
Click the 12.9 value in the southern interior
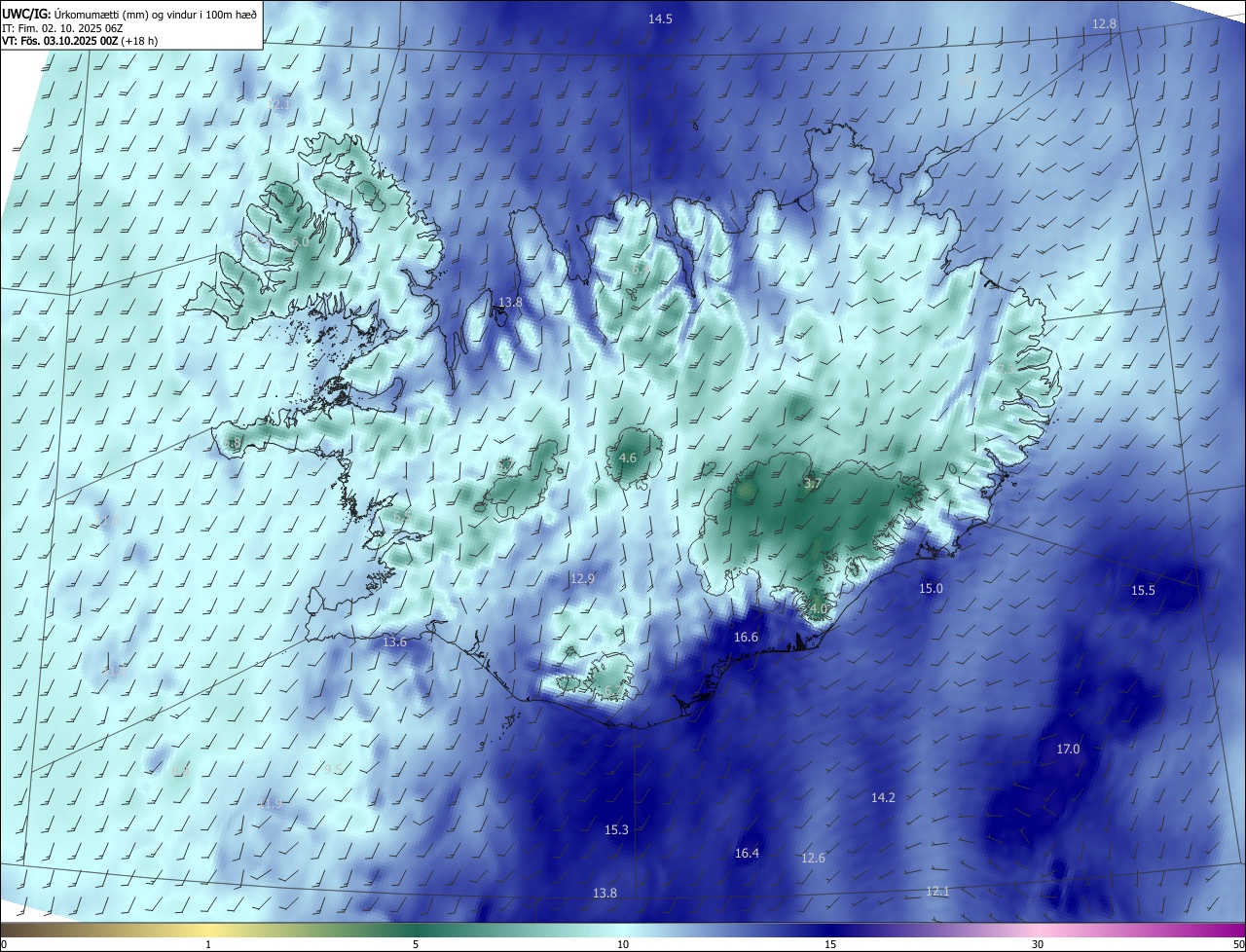point(582,579)
